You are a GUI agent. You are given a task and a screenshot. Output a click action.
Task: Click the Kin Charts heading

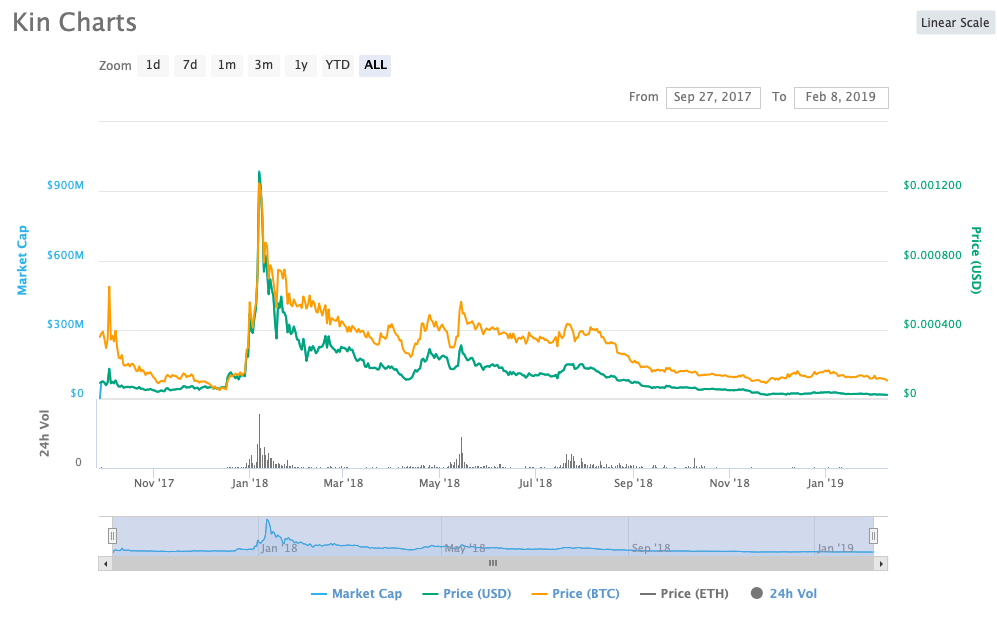(x=74, y=23)
